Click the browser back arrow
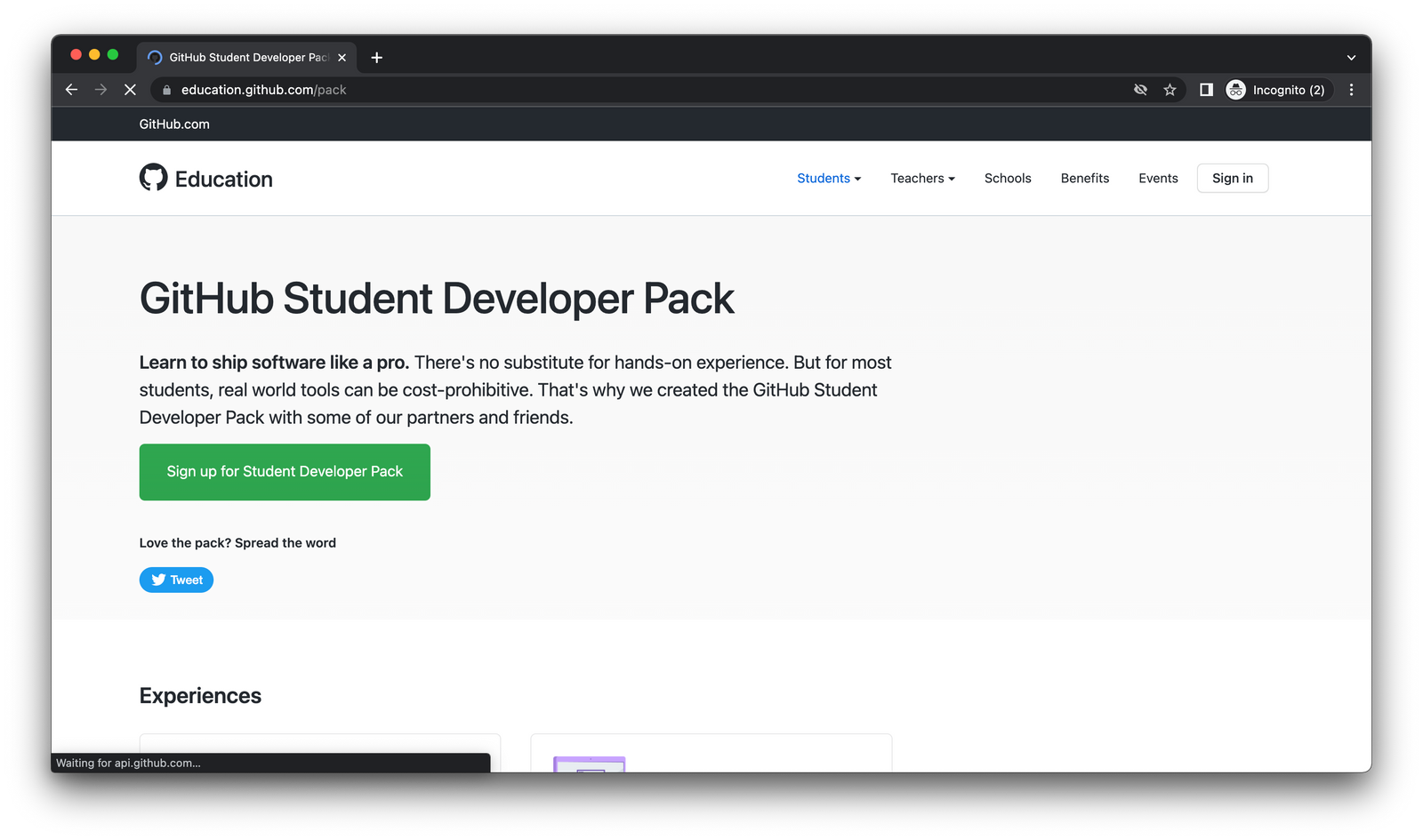 point(71,90)
